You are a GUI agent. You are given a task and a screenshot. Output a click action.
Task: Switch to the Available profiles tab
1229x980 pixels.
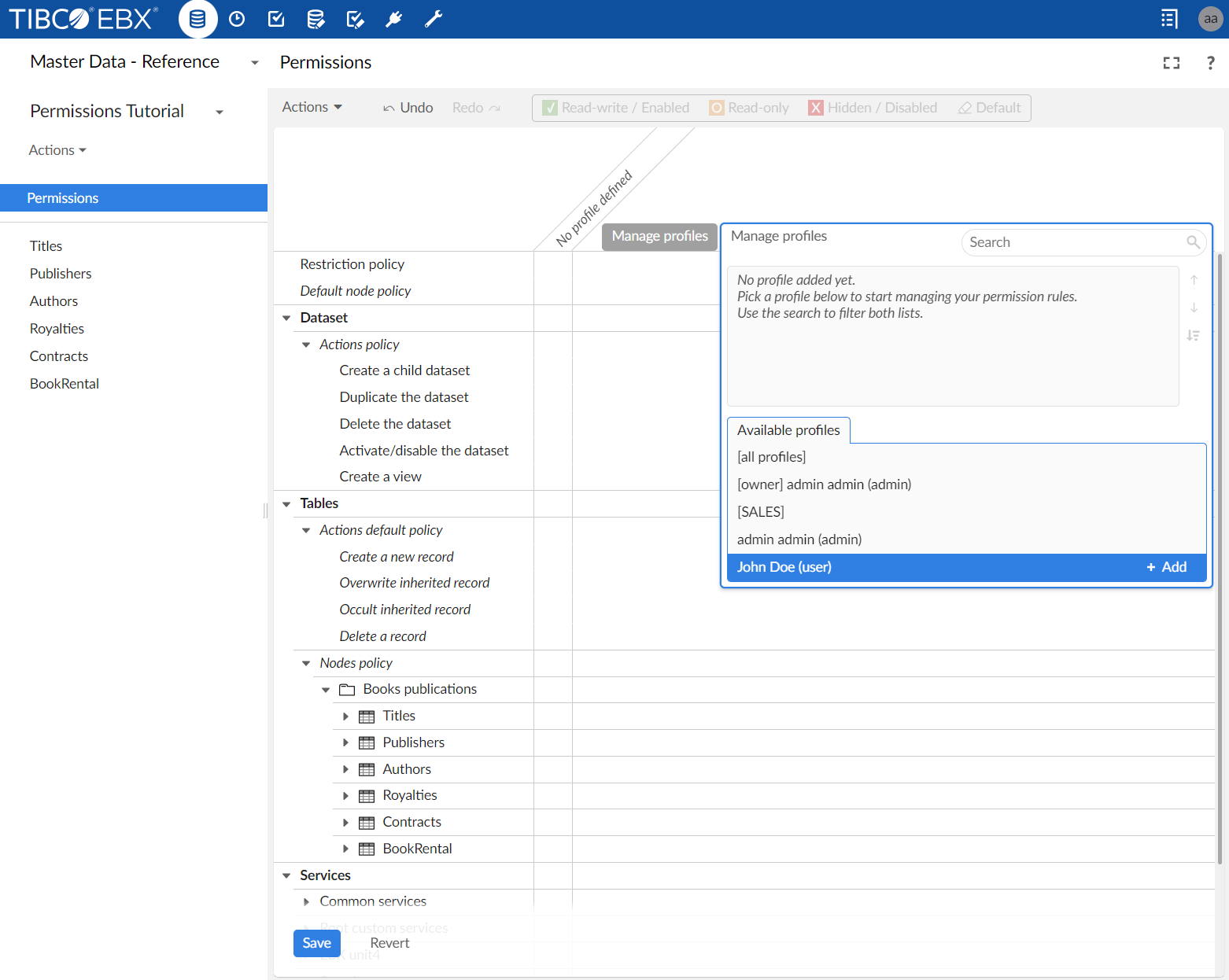coord(788,430)
